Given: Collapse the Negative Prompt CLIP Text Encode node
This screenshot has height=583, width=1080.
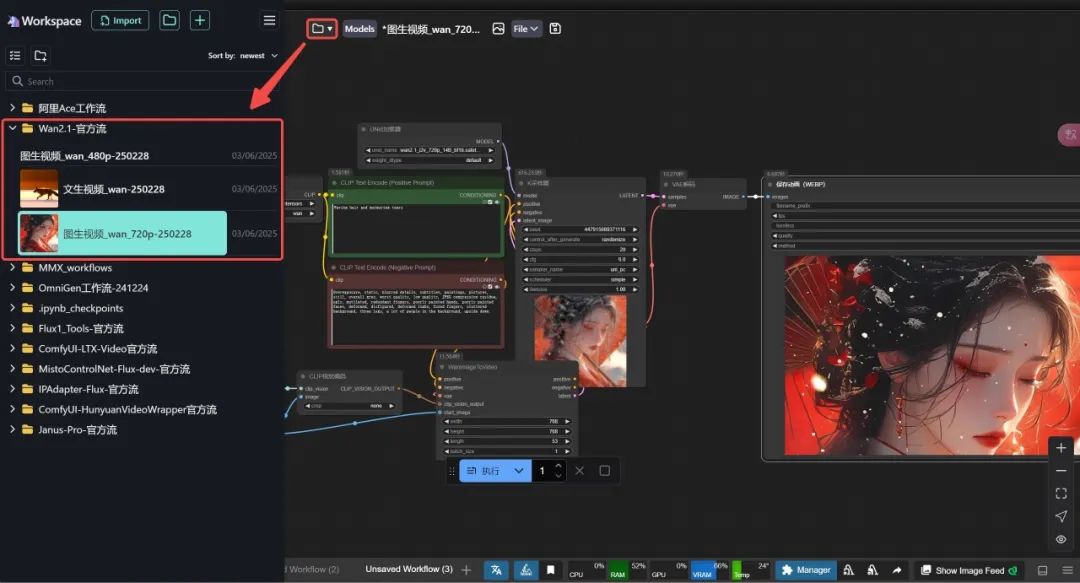Looking at the screenshot, I should [x=335, y=267].
